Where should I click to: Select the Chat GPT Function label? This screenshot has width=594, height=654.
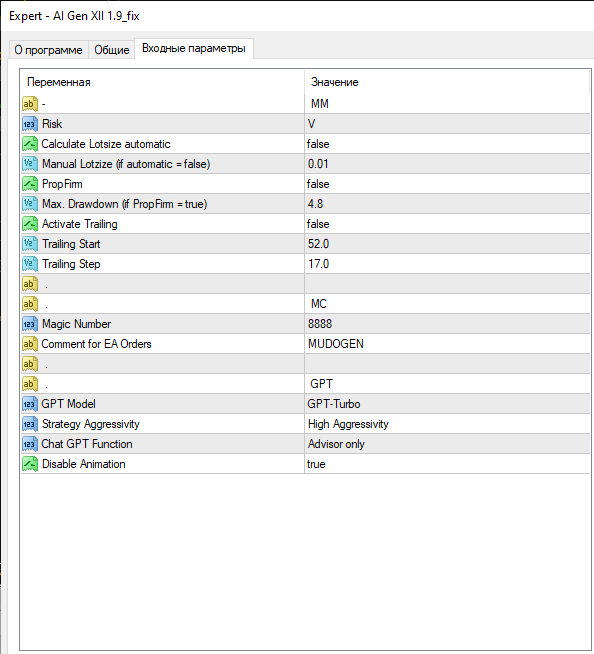pyautogui.click(x=87, y=444)
